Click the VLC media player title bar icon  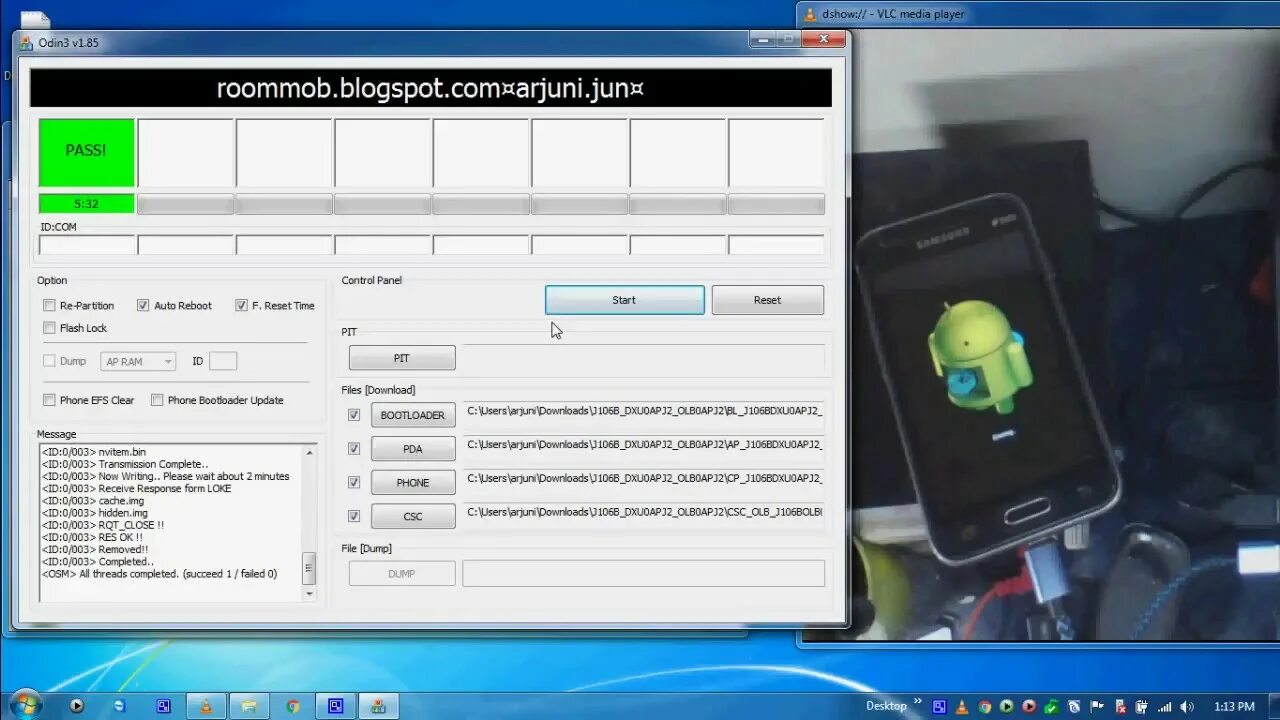[x=809, y=14]
